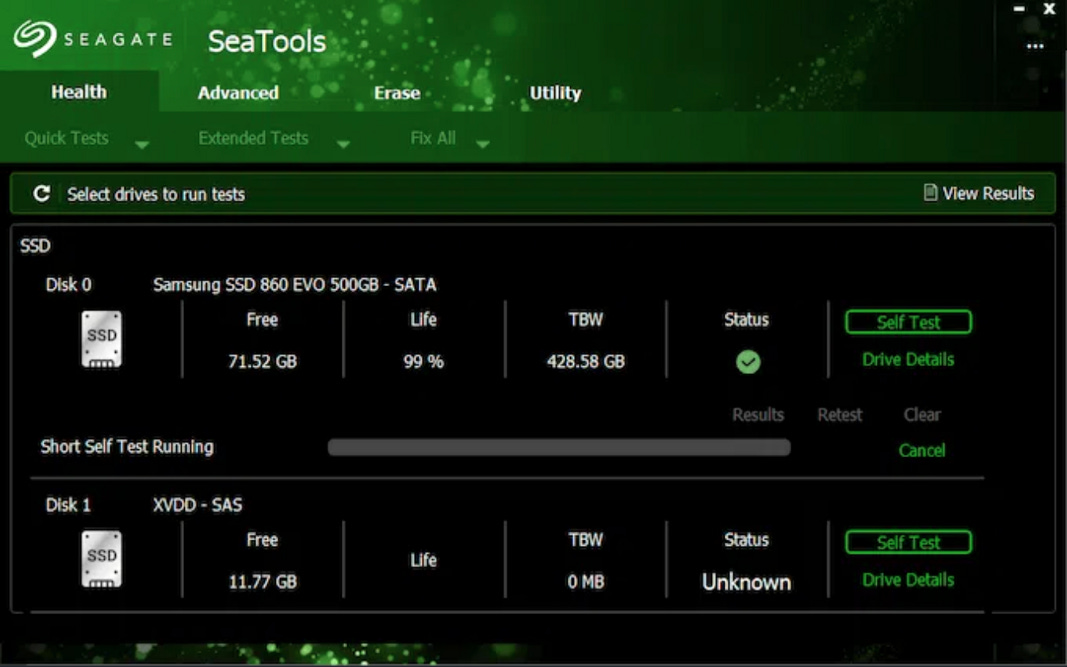Screen dimensions: 1067x667
Task: Click Results for Disk 0 test
Action: [x=758, y=414]
